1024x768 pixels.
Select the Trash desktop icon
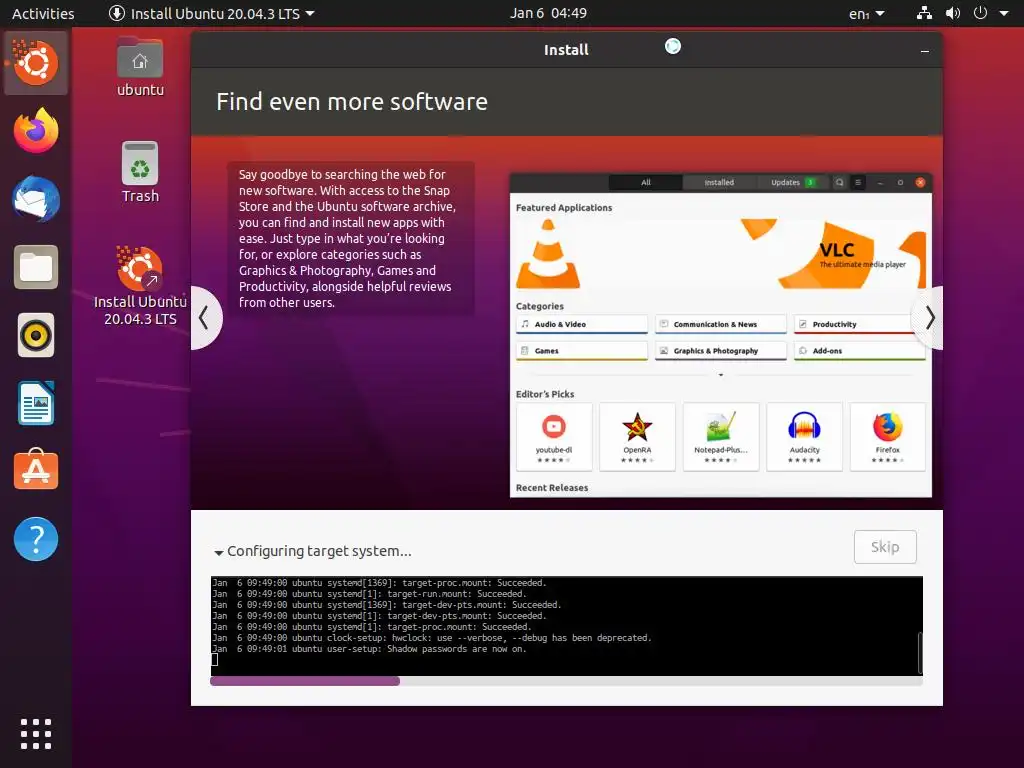click(x=140, y=172)
